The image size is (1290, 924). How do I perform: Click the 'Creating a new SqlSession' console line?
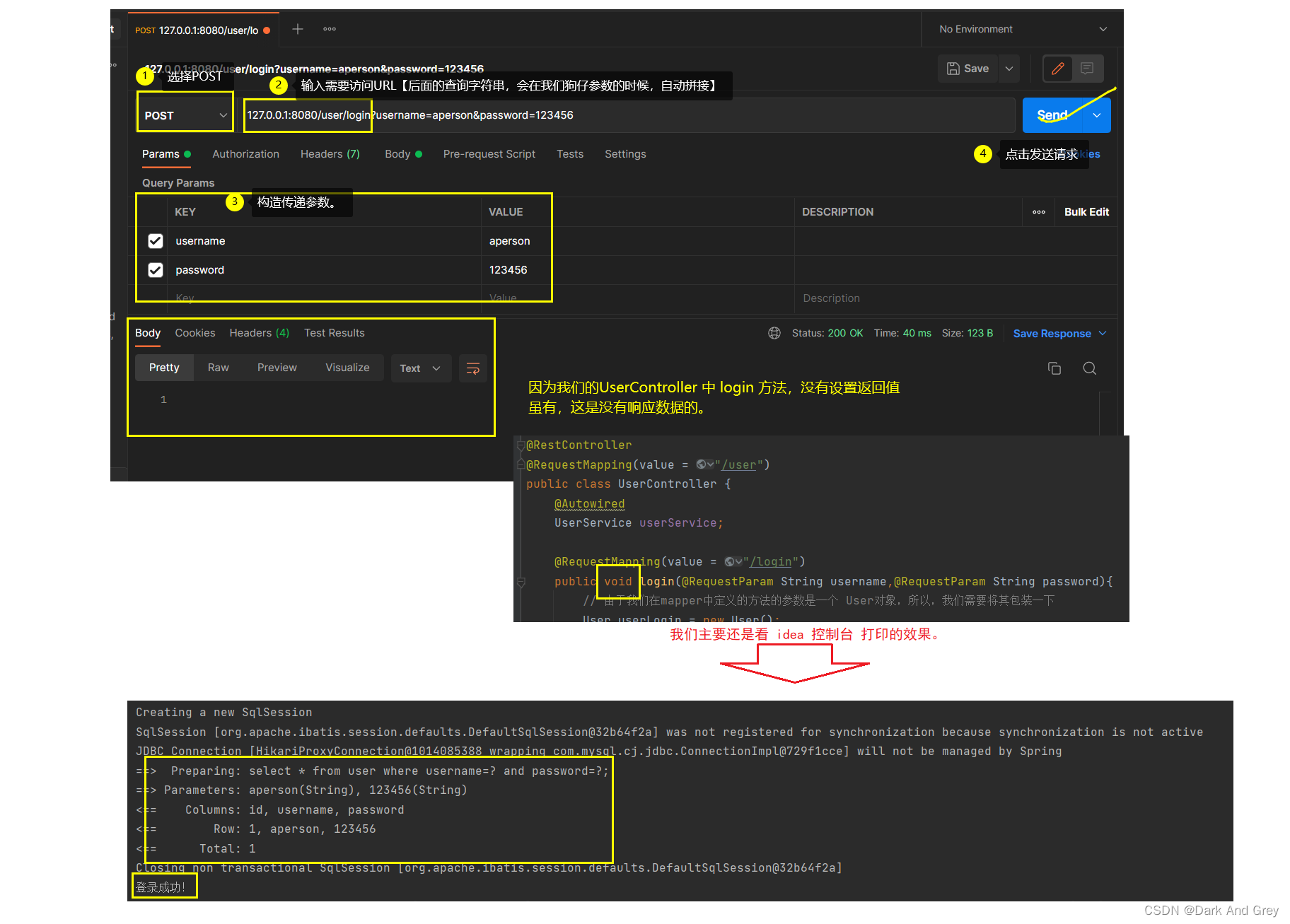(x=223, y=713)
